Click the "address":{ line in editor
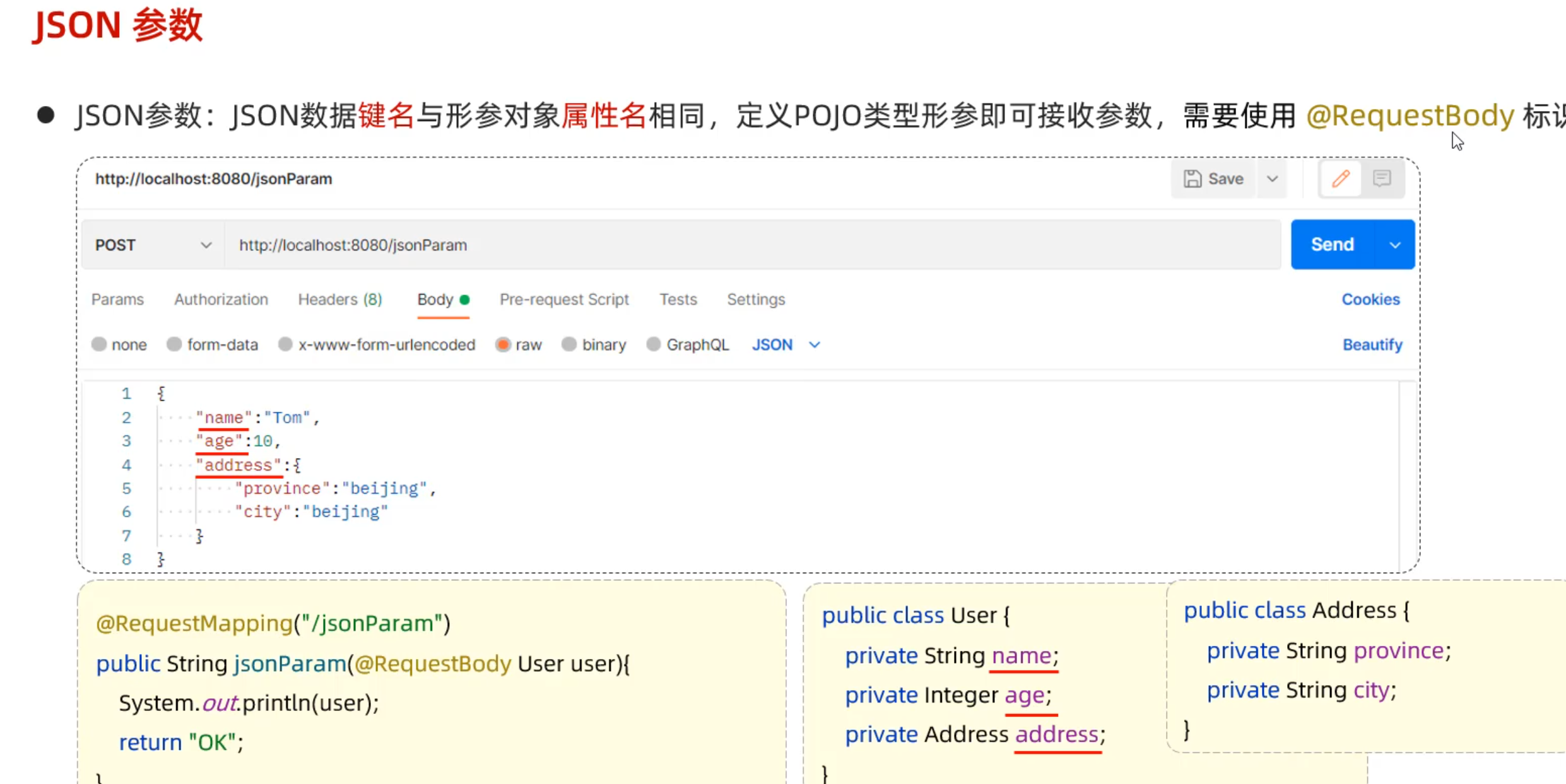 [x=249, y=465]
